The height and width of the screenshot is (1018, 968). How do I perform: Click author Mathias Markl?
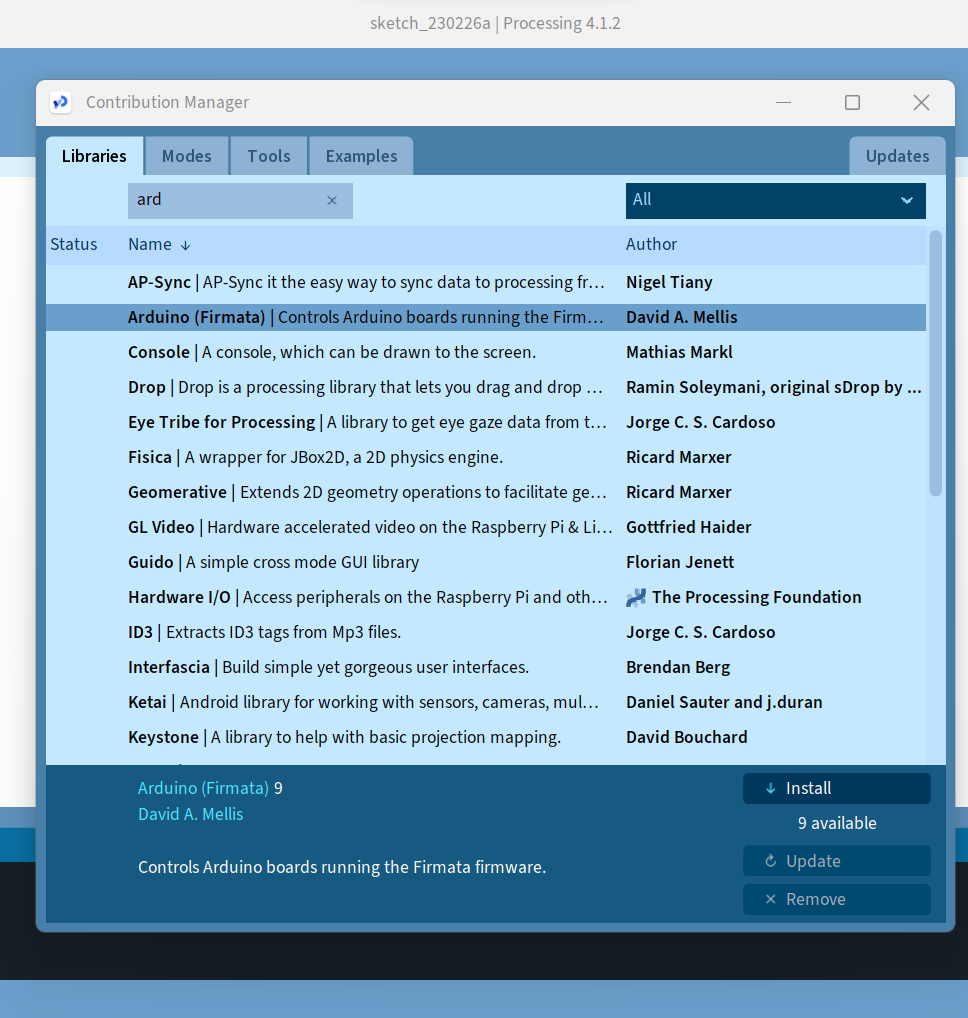pyautogui.click(x=679, y=353)
